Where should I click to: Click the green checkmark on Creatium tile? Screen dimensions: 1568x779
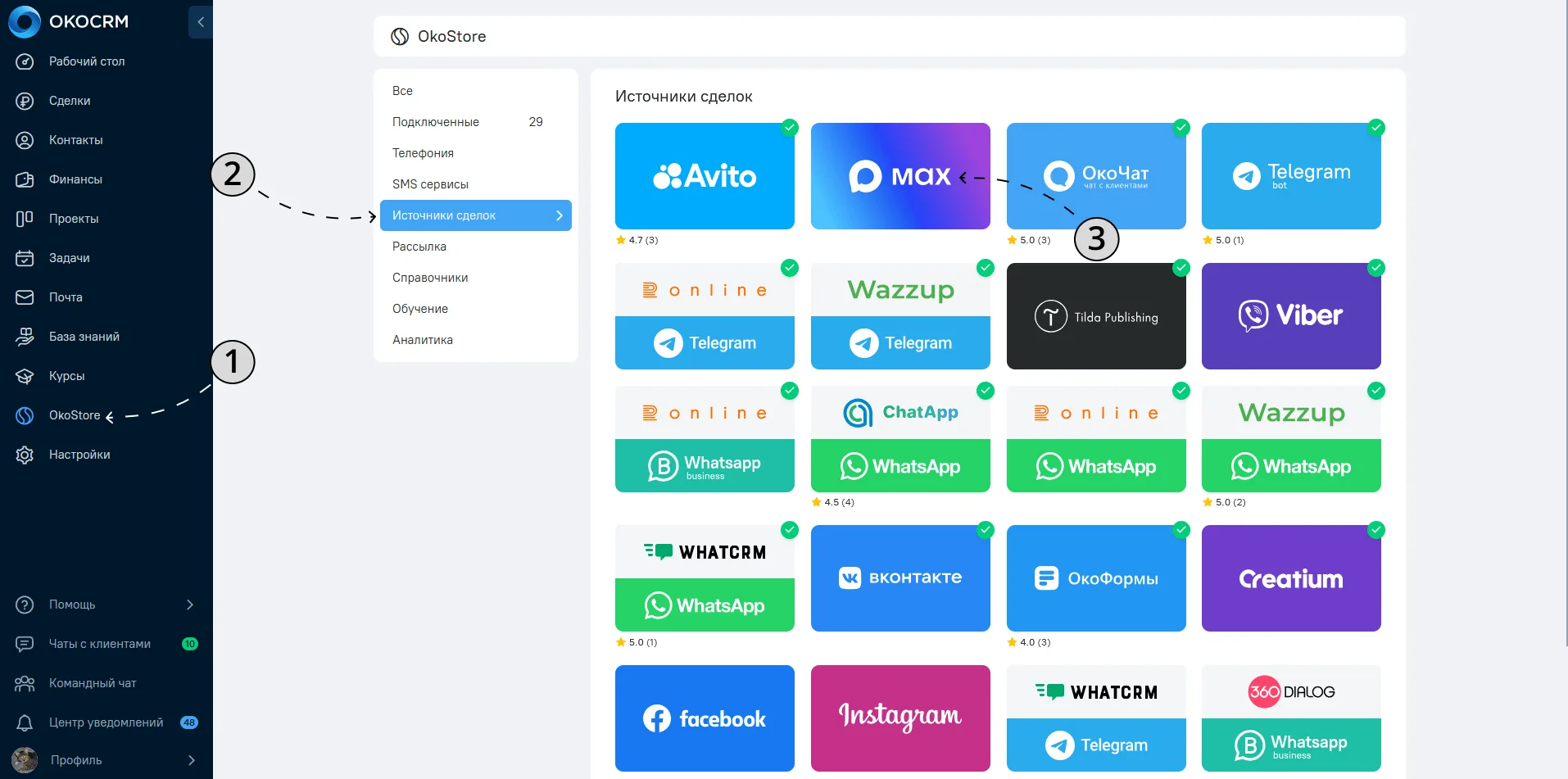pos(1376,529)
